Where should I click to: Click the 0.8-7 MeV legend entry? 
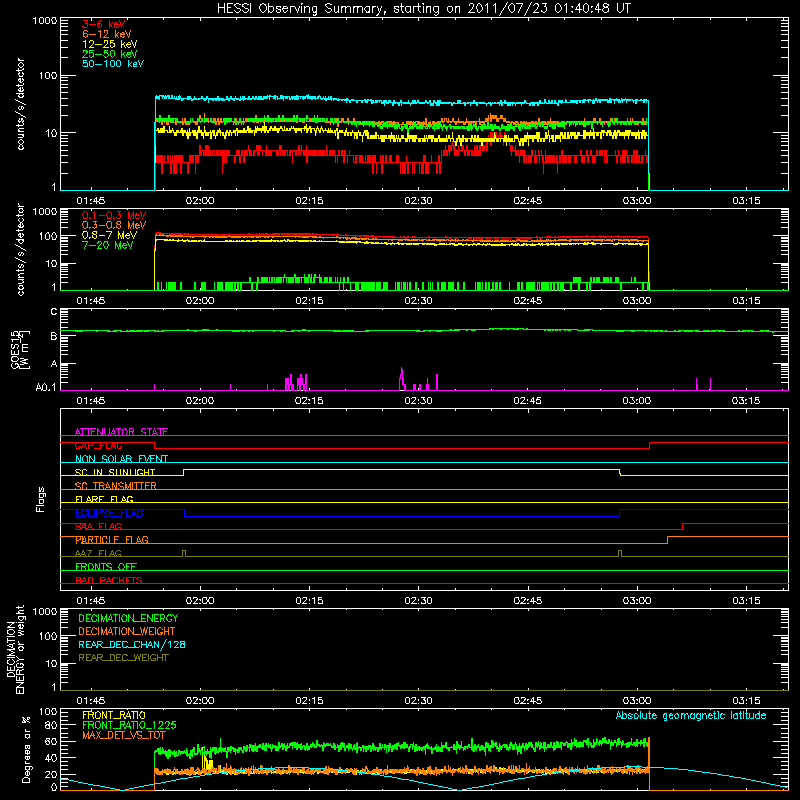(109, 235)
